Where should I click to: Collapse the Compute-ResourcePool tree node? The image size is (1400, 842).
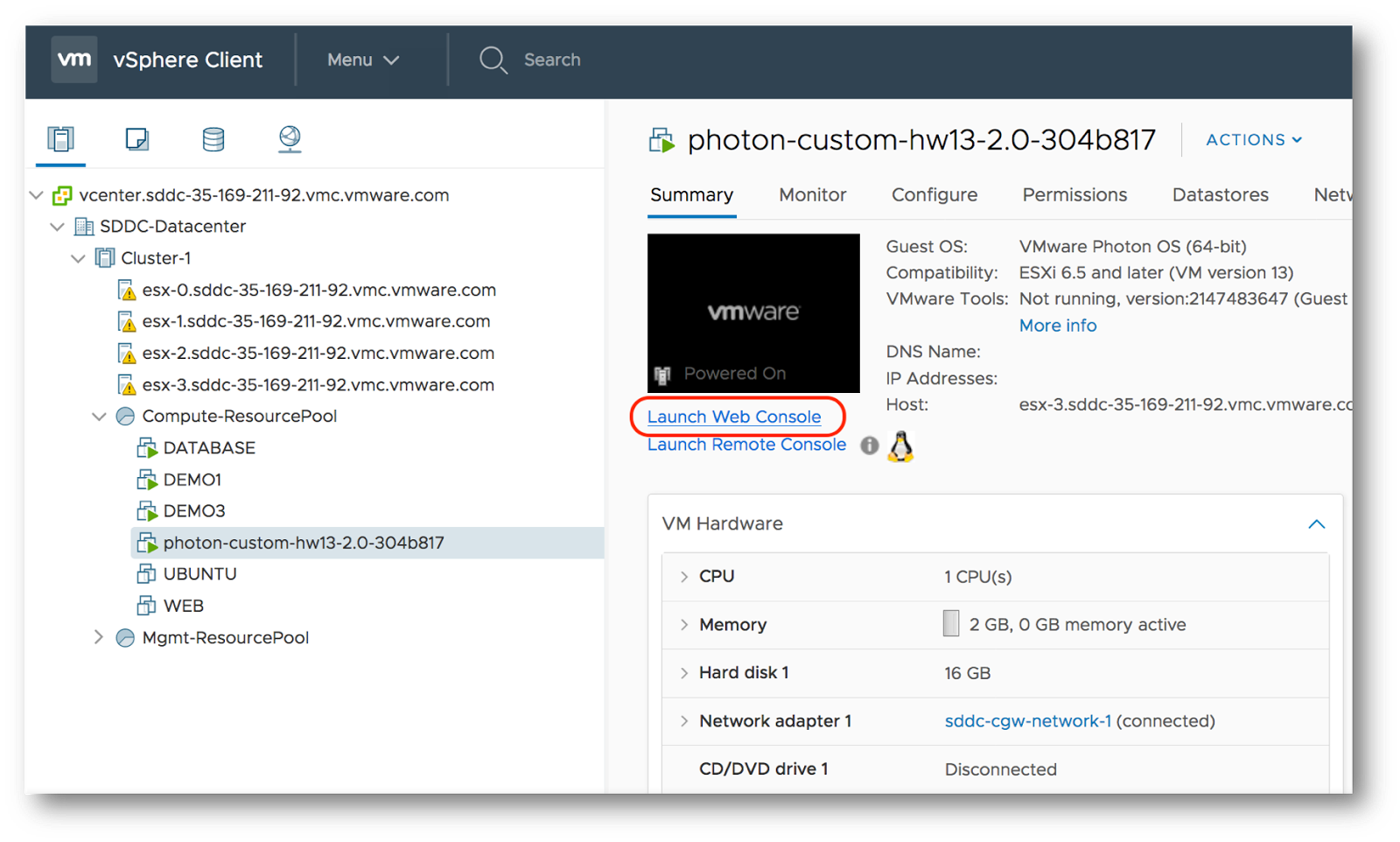tap(99, 416)
